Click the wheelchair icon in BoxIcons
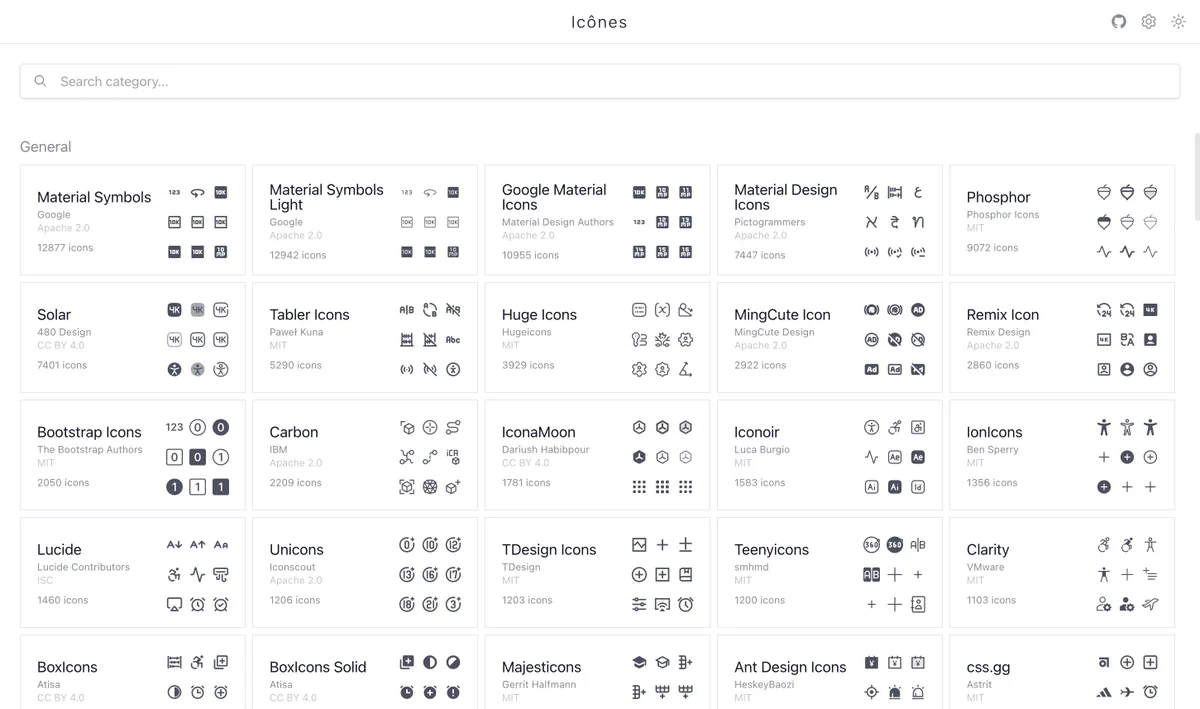 click(x=197, y=662)
